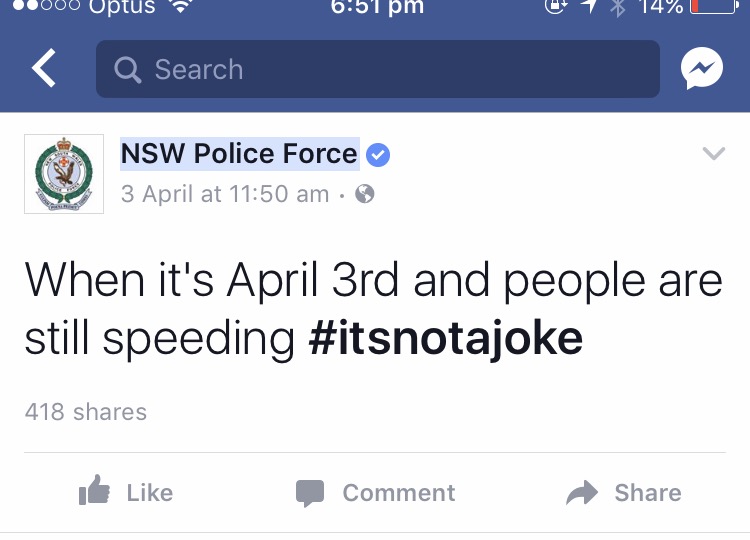Tap the Comment button label
750x540 pixels.
(399, 493)
